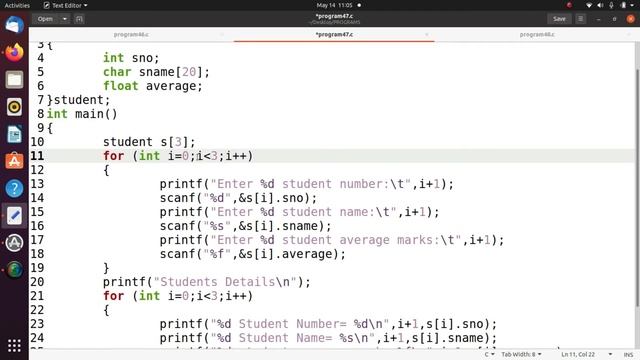Click the 'float average;' line
The width and height of the screenshot is (640, 360).
pos(153,86)
